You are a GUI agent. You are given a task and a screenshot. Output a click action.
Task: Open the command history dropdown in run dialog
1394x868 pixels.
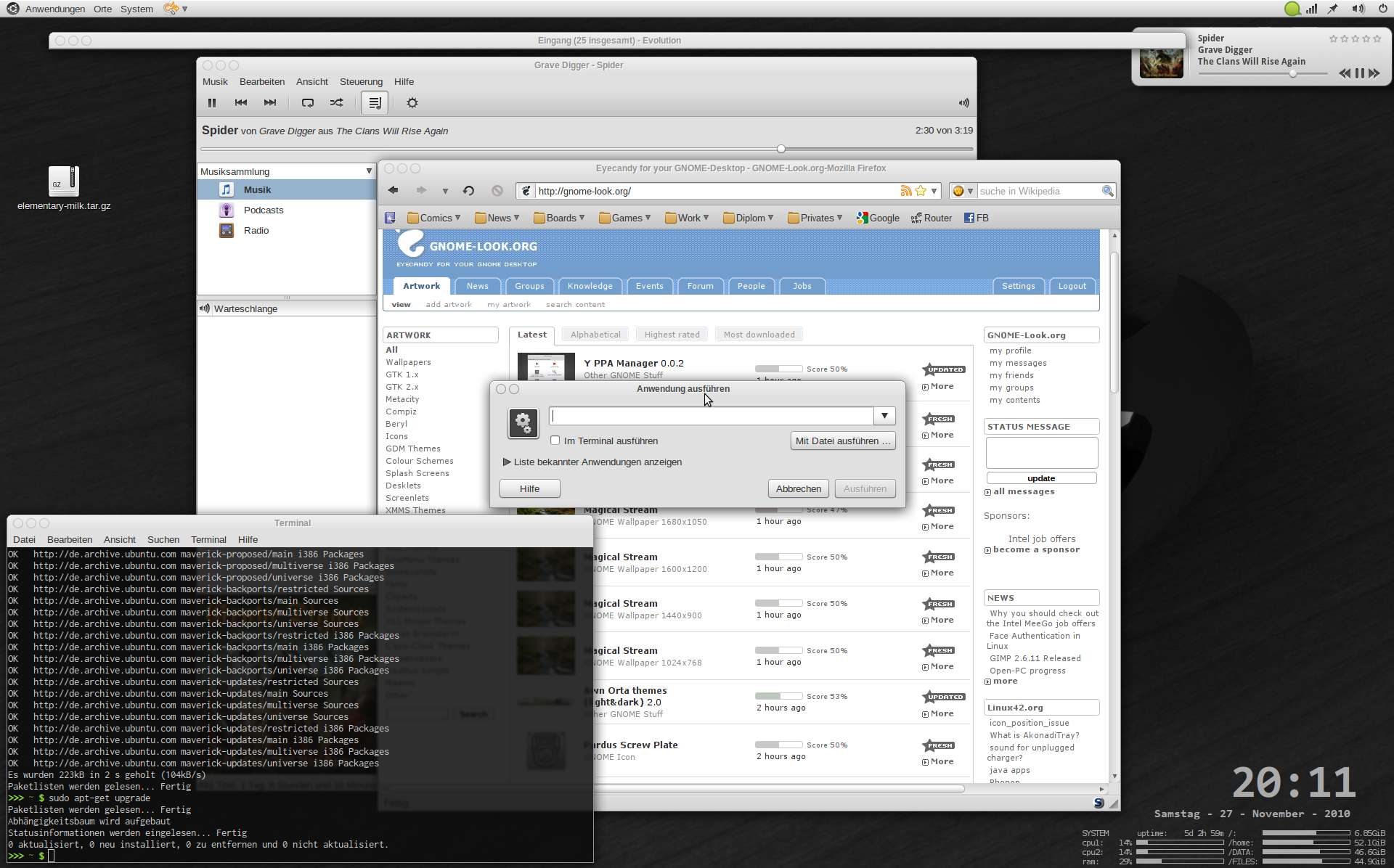884,416
